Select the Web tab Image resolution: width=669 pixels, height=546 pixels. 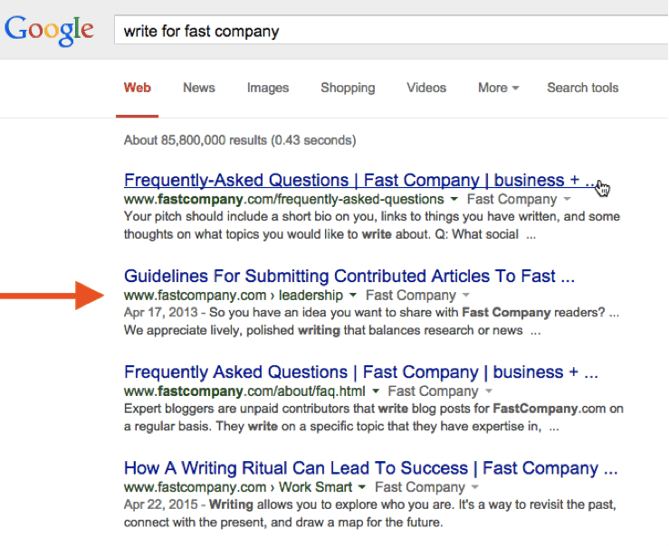[137, 88]
